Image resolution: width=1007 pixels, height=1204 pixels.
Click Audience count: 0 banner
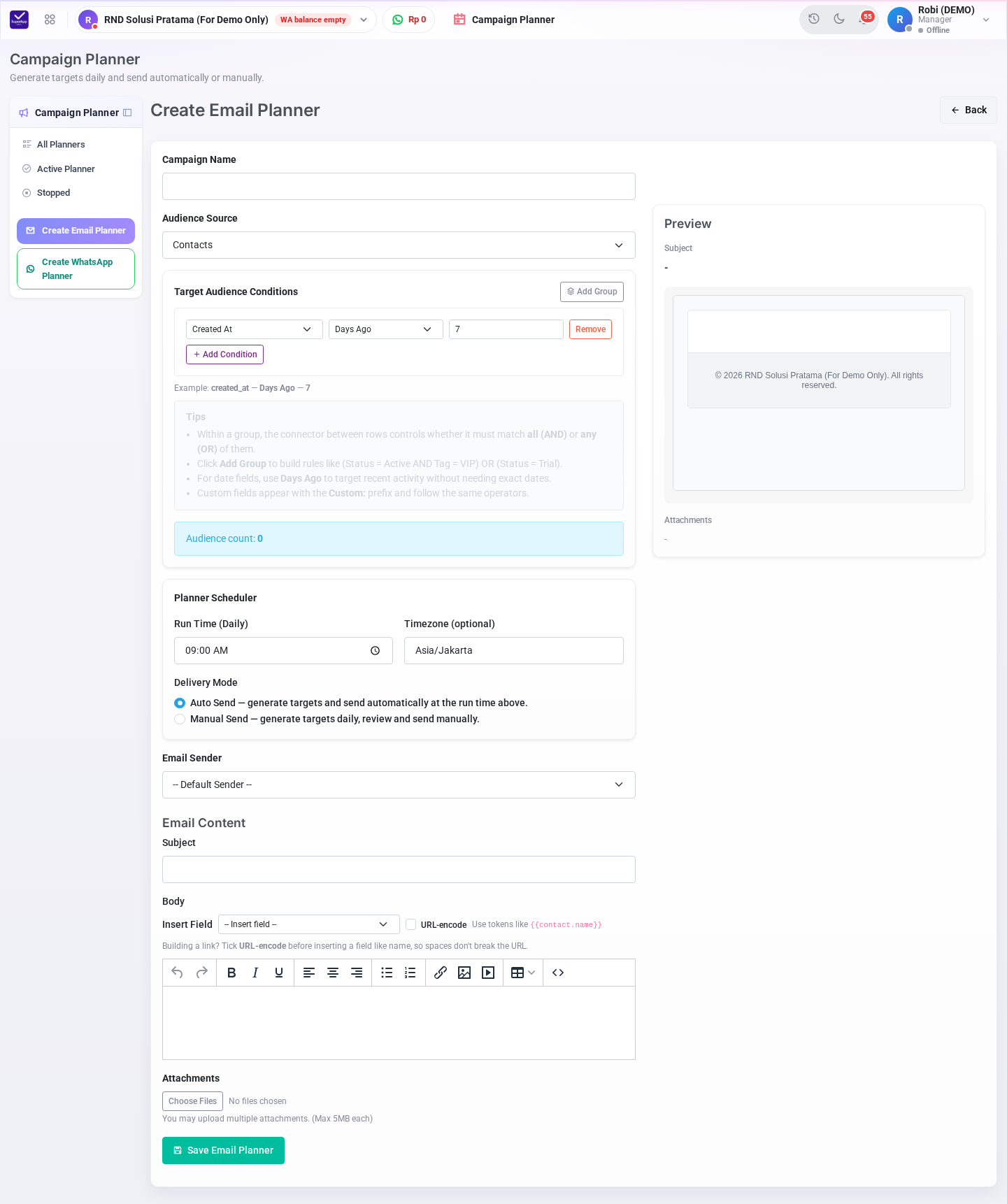pyautogui.click(x=399, y=539)
